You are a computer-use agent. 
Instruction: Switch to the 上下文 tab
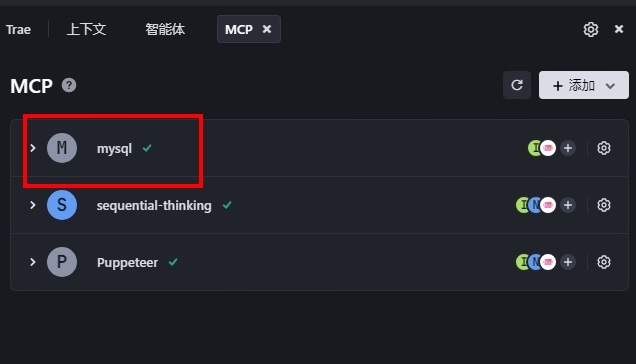pyautogui.click(x=86, y=29)
